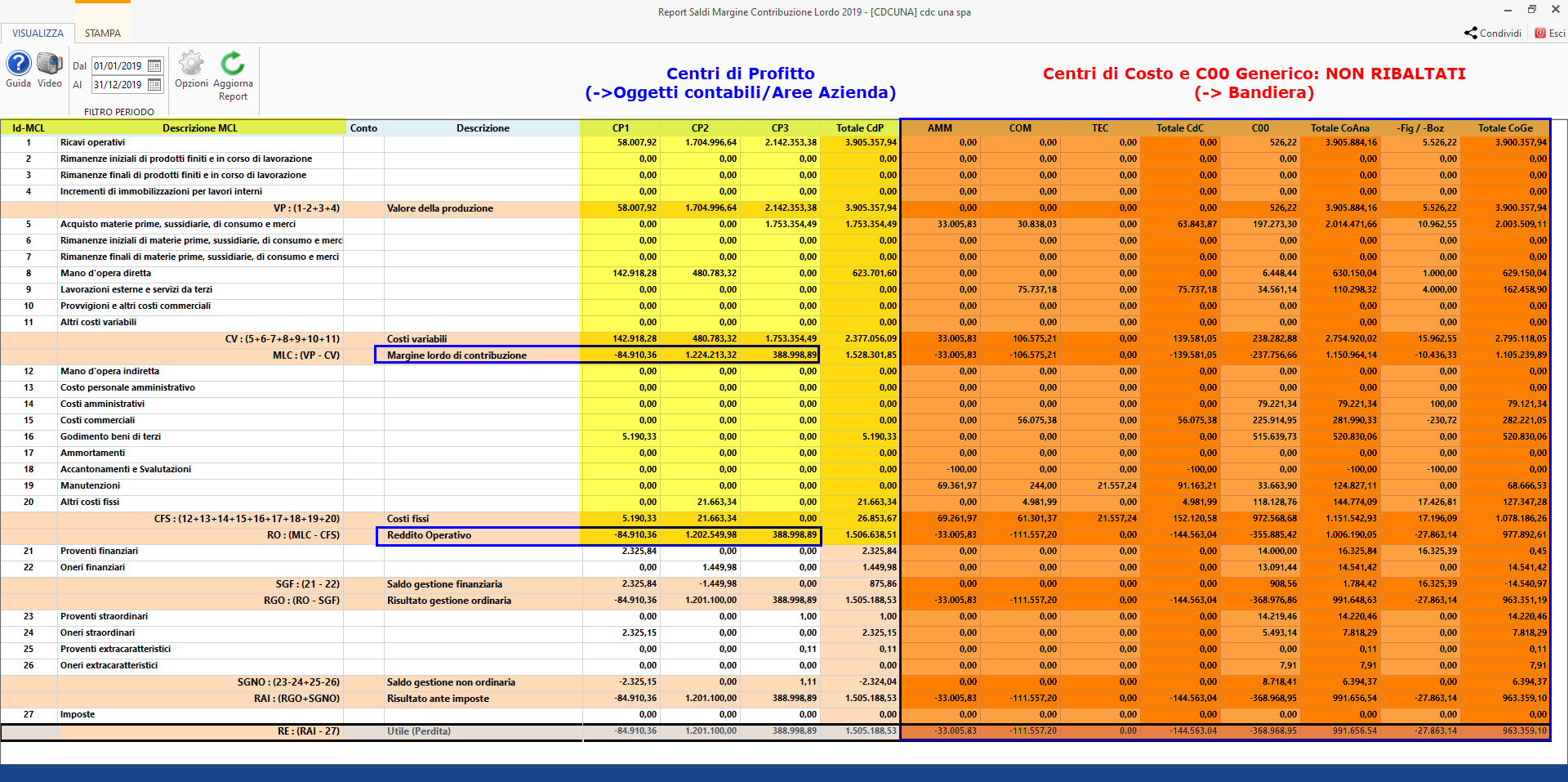
Task: Click the Utile (Perdita) cell
Action: click(482, 731)
